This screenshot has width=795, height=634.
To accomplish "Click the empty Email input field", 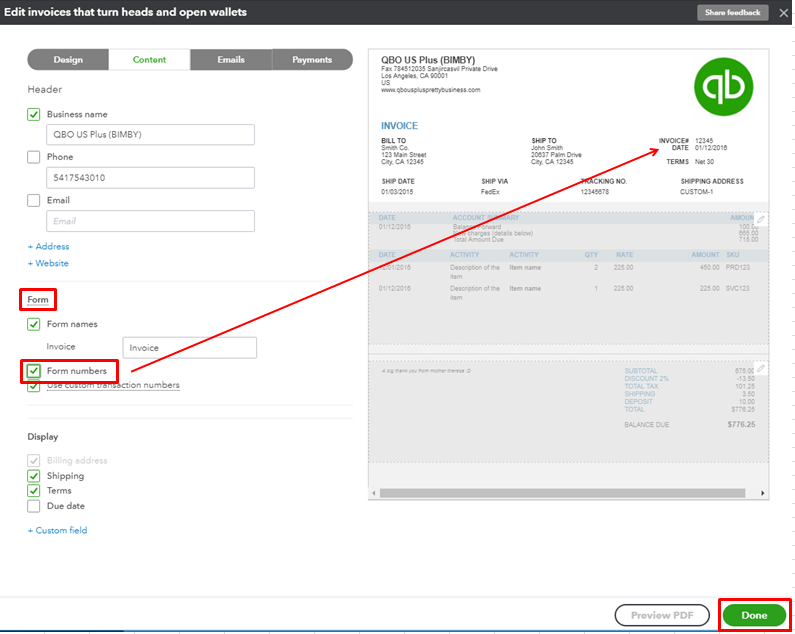I will point(151,221).
